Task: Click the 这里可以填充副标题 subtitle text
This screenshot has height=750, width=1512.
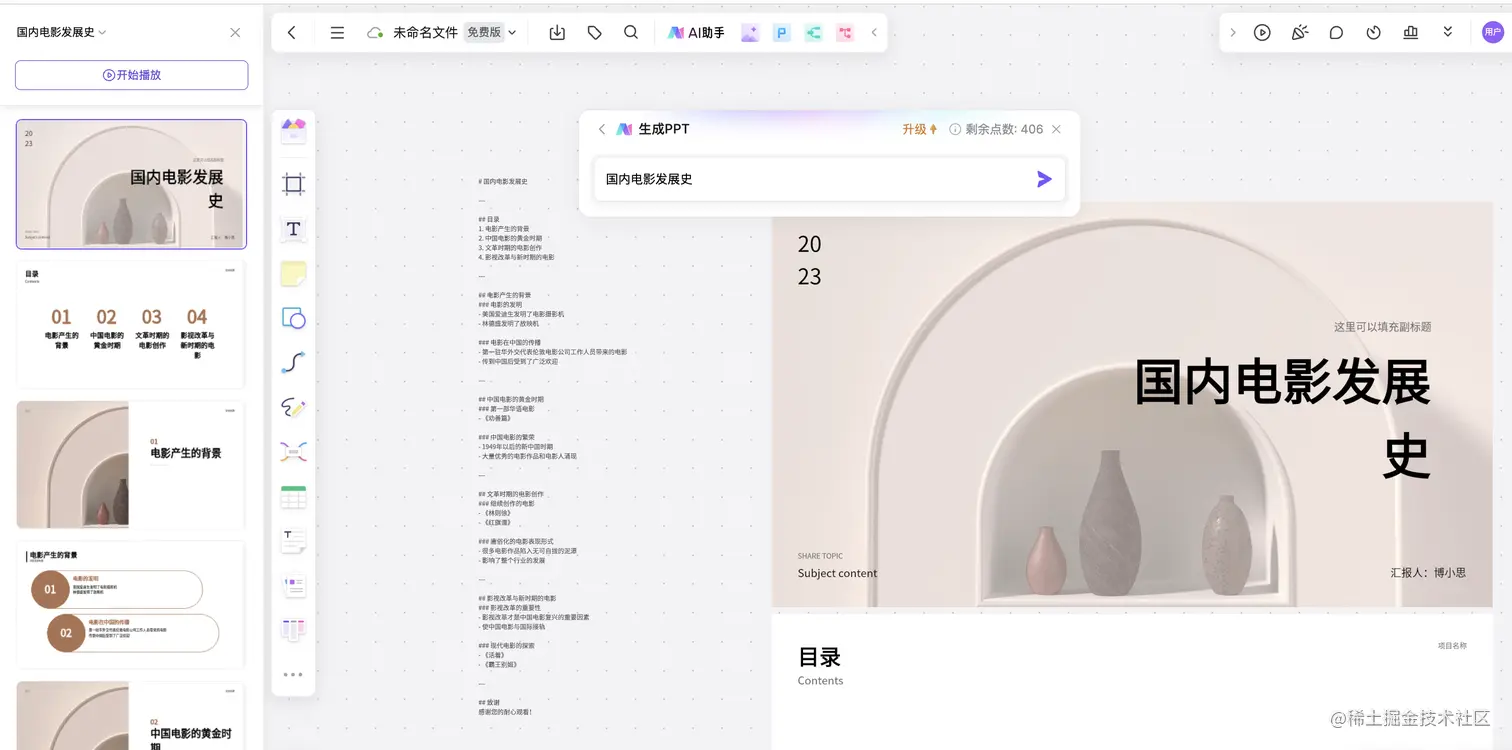Action: click(1382, 327)
